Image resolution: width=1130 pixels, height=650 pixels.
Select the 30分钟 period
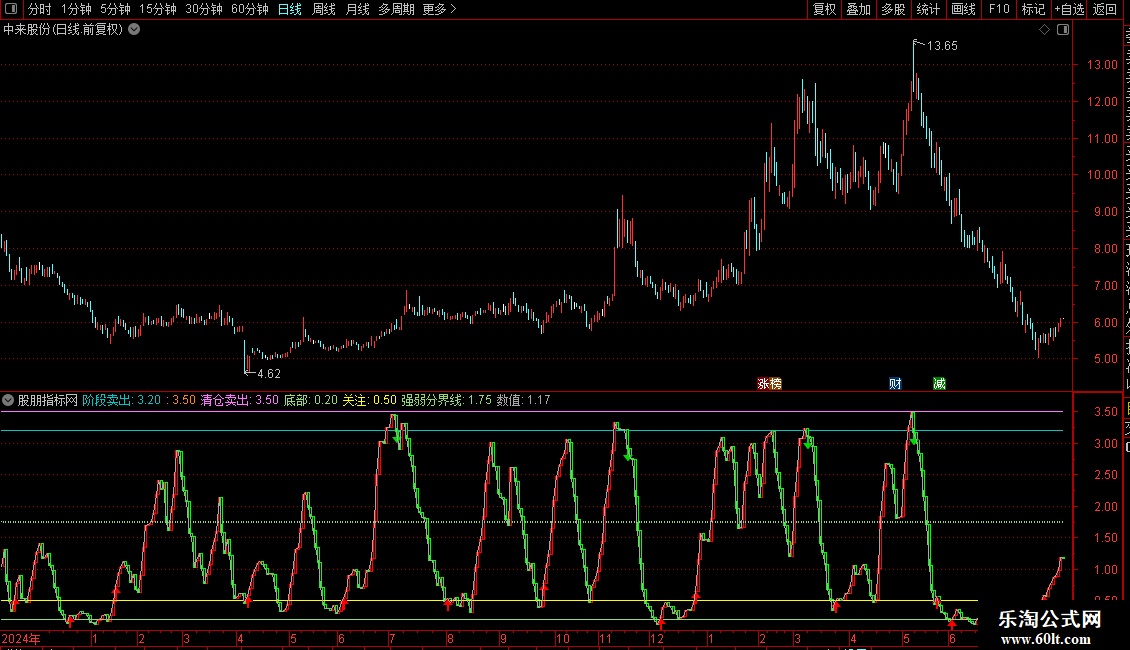pos(204,9)
